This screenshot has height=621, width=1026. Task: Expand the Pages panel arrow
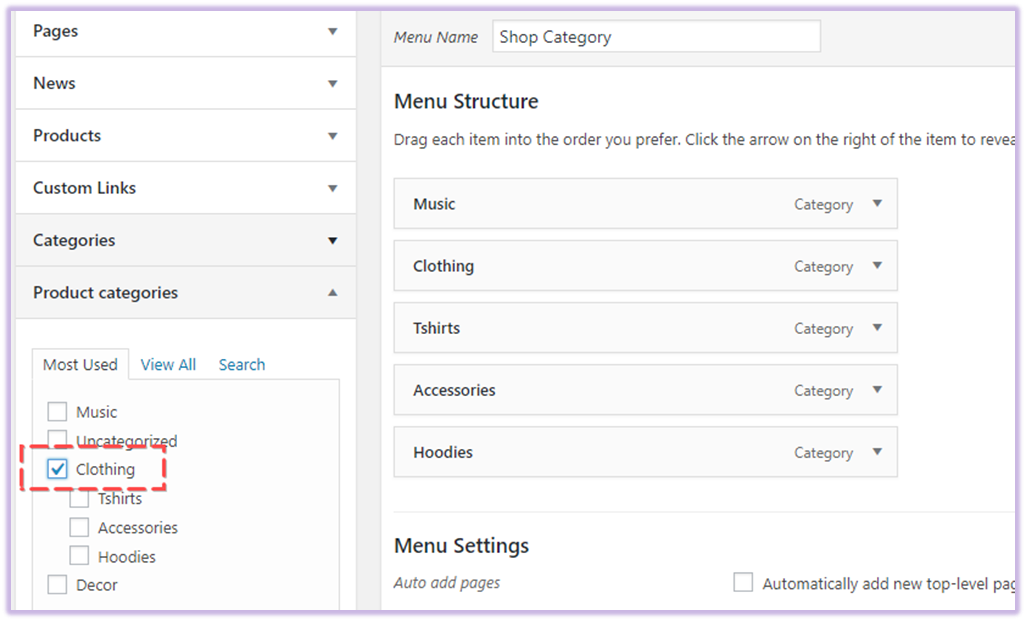coord(333,32)
